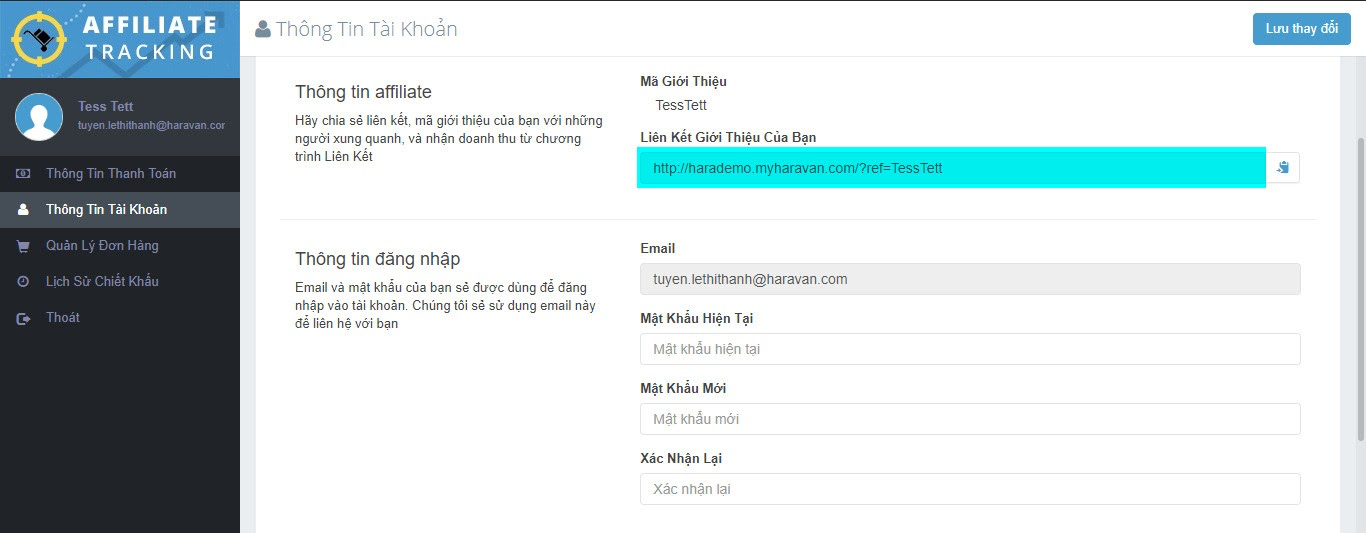Click the Mã Giới Thiệu label

click(683, 82)
